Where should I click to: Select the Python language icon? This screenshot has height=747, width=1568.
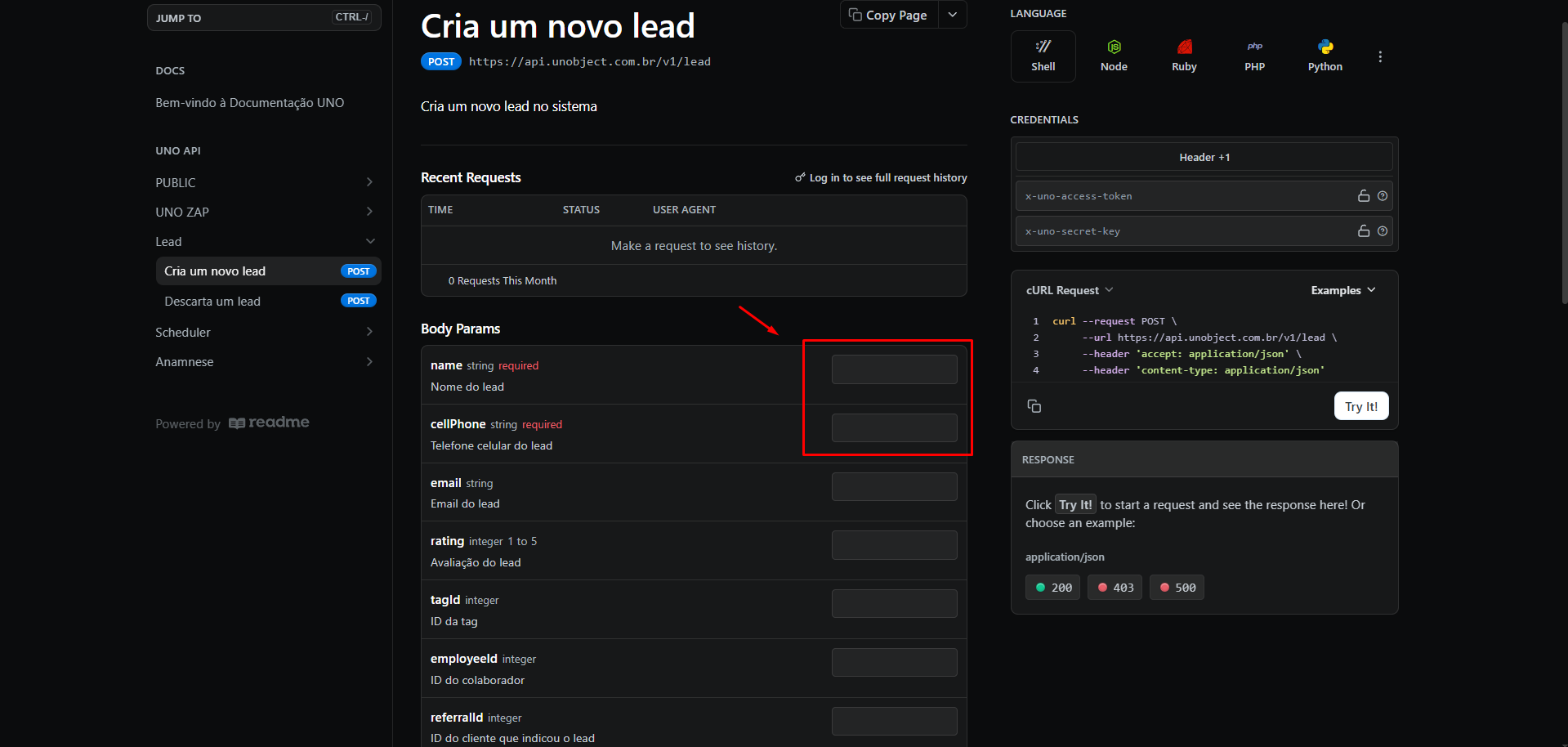click(1325, 56)
